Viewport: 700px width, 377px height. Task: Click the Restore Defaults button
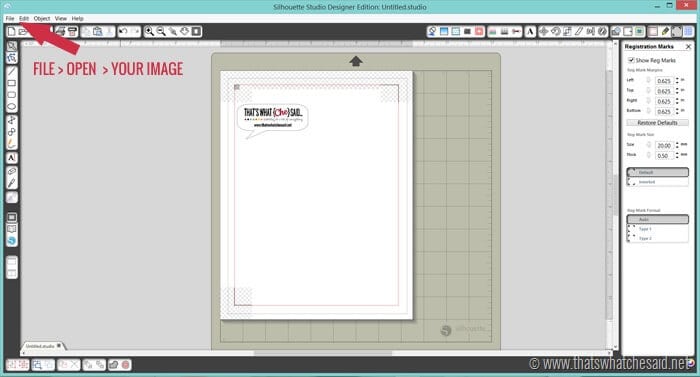657,122
